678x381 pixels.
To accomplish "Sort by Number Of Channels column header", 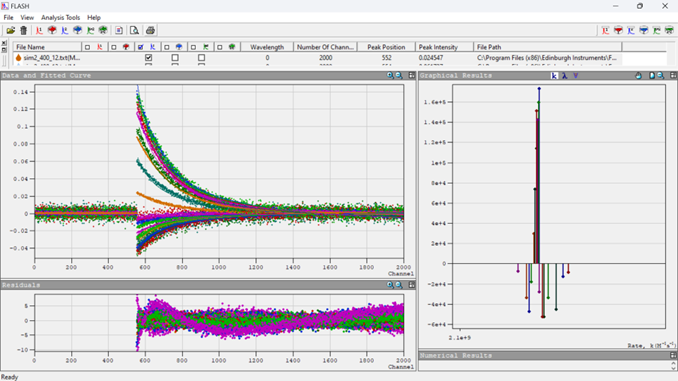I will point(326,47).
